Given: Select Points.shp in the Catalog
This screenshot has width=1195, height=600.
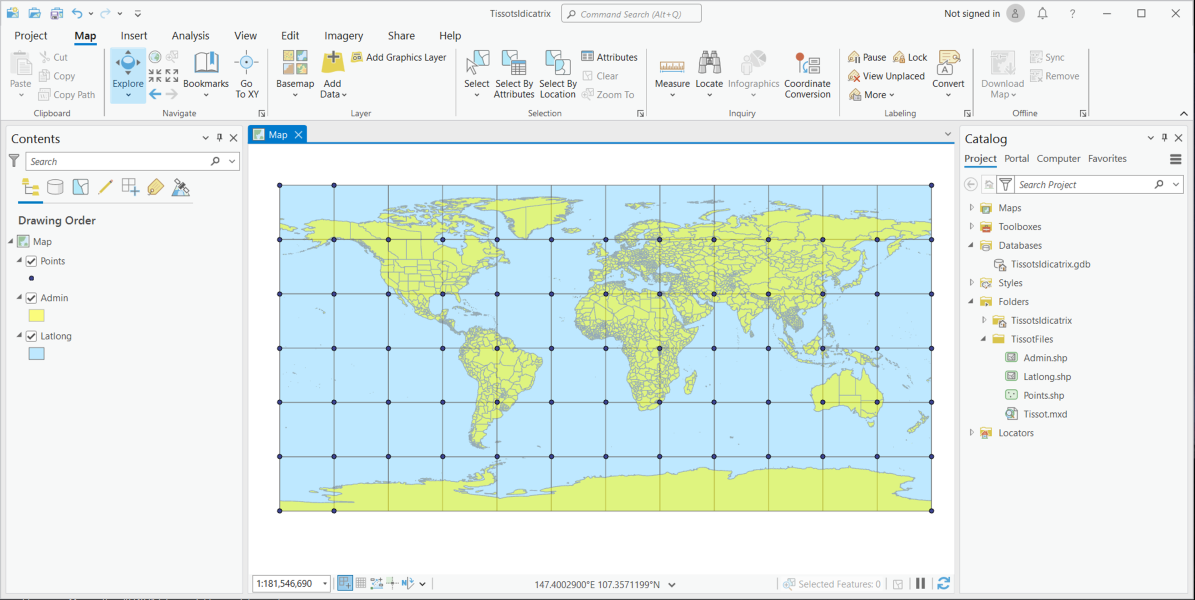Looking at the screenshot, I should [1043, 396].
